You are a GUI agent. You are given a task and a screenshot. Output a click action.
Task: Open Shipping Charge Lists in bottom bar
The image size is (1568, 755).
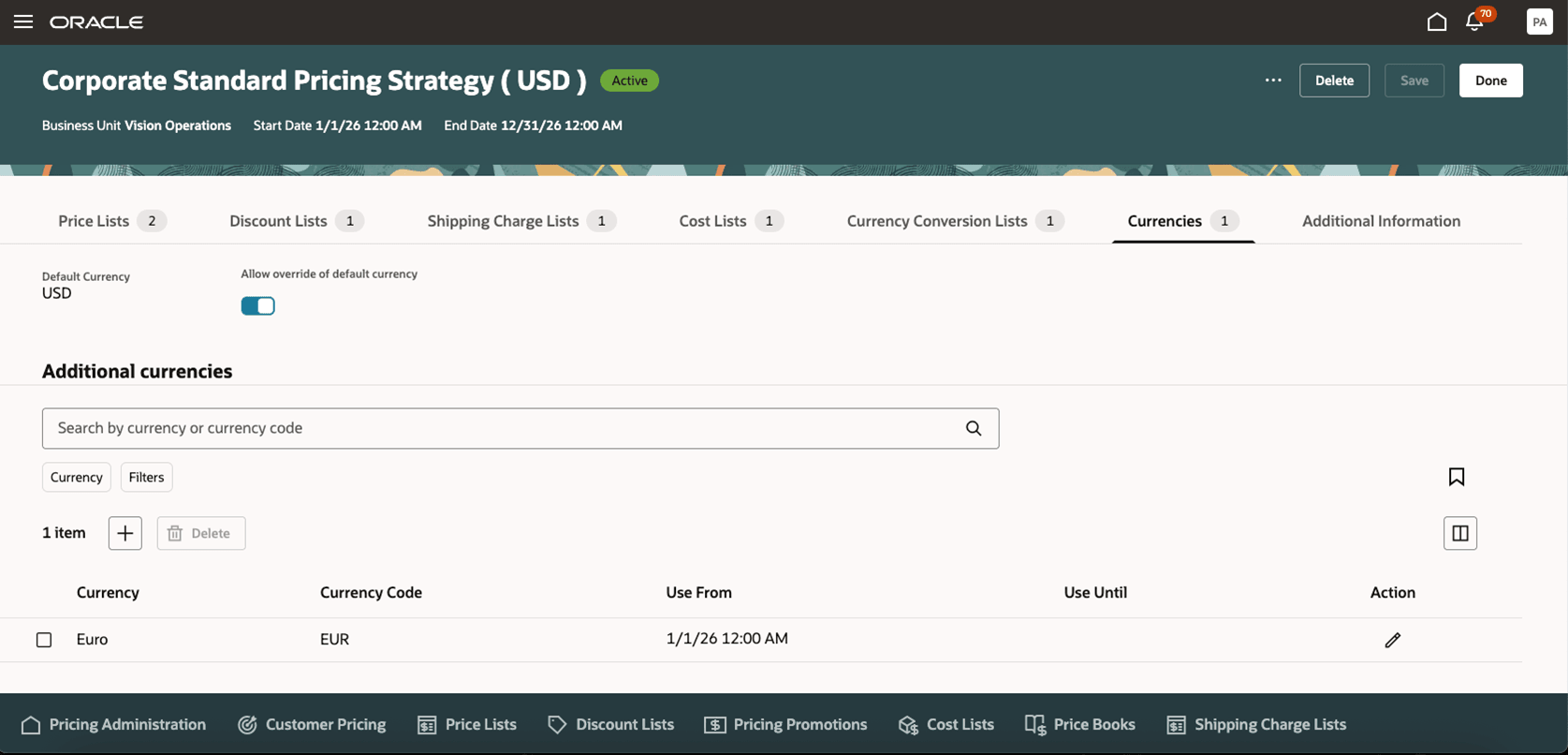click(x=1256, y=724)
